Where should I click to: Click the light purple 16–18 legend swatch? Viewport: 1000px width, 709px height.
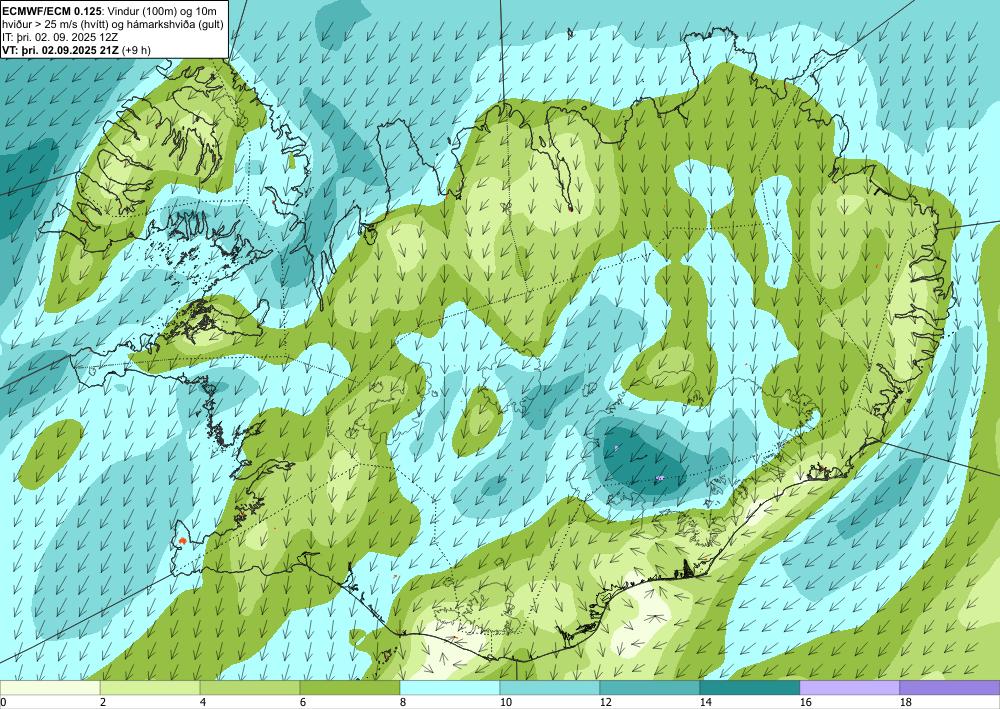point(849,688)
